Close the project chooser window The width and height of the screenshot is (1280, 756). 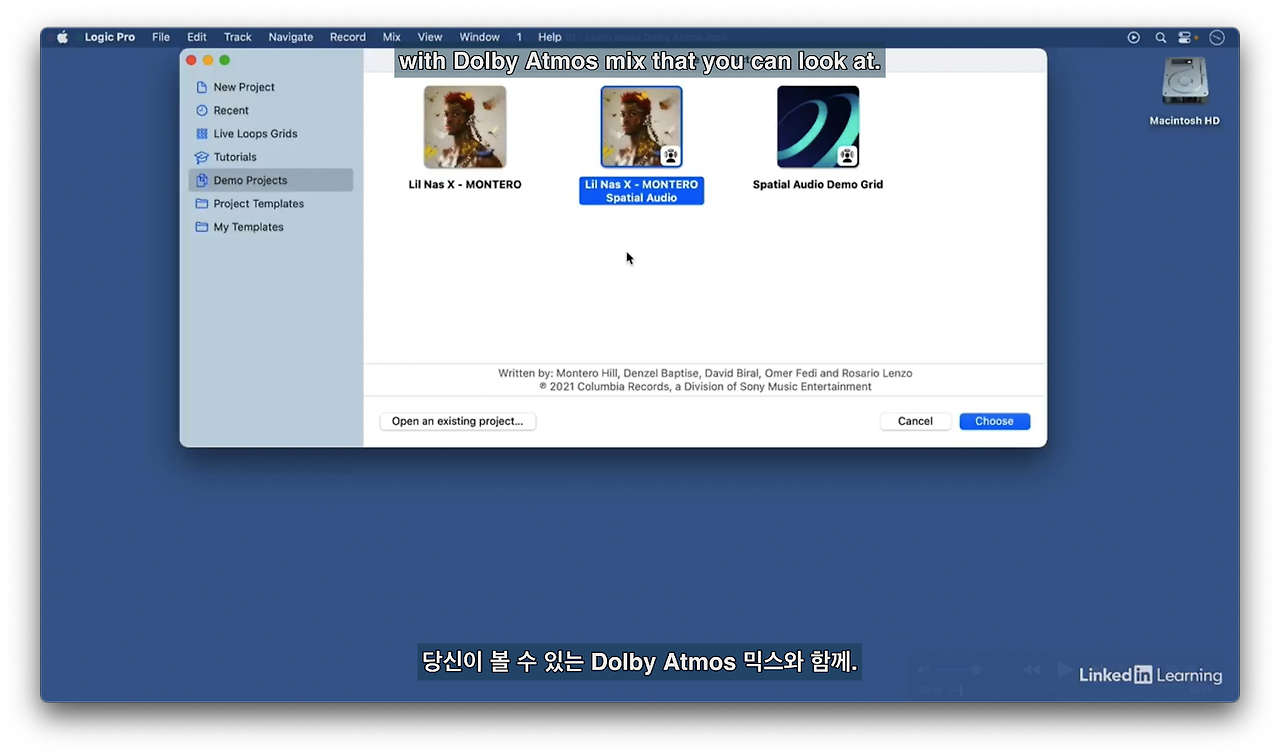click(192, 60)
